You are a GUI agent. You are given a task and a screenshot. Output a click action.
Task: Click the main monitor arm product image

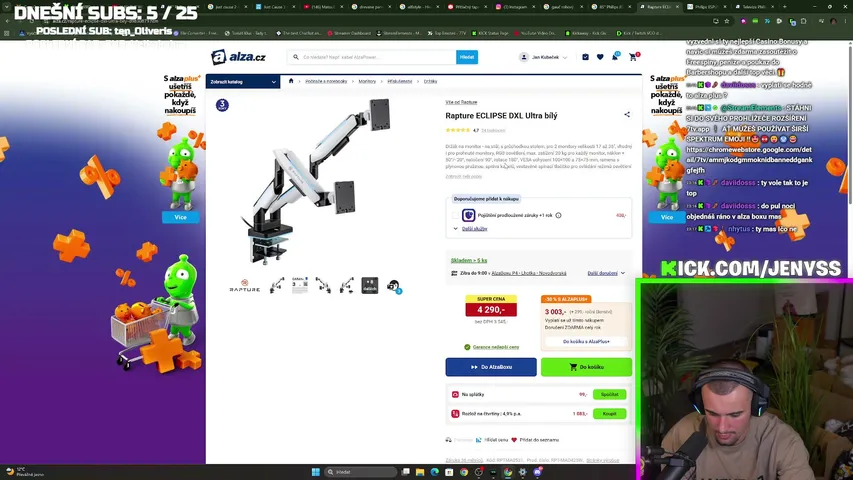pos(315,181)
